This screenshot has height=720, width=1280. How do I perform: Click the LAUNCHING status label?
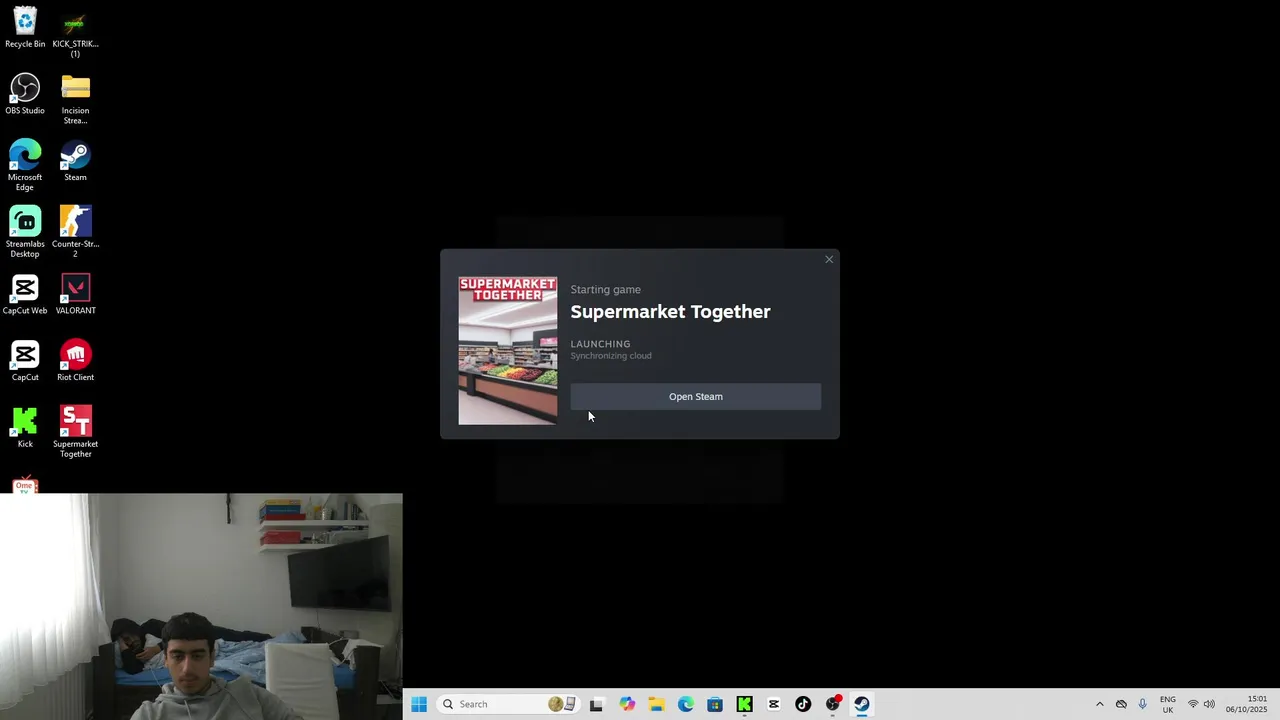[600, 344]
